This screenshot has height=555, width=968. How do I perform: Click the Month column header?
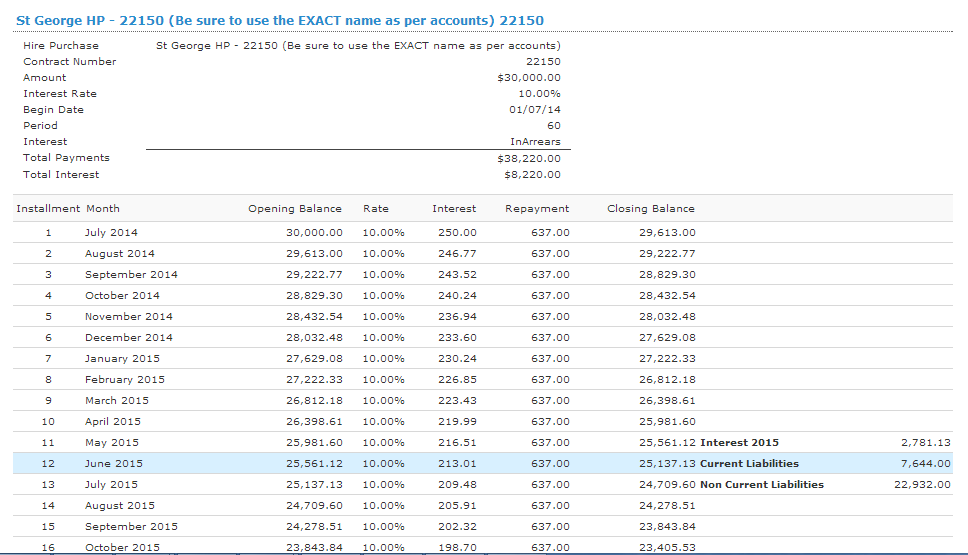103,209
